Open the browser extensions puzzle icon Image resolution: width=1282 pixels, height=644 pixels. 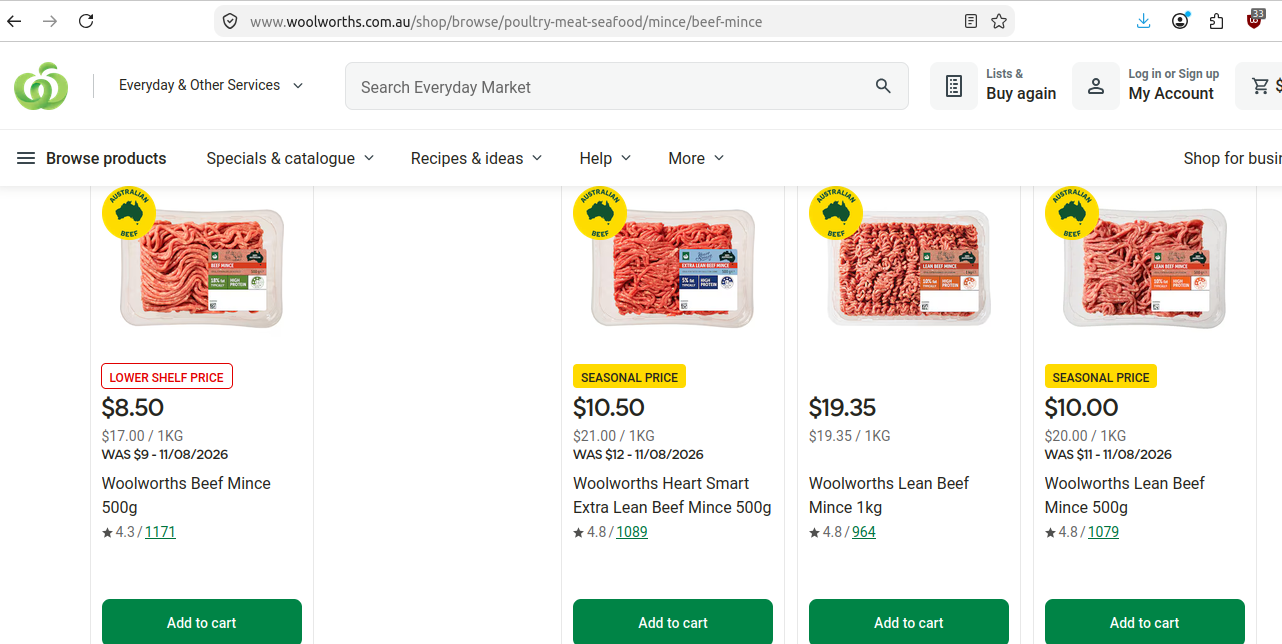(x=1217, y=21)
